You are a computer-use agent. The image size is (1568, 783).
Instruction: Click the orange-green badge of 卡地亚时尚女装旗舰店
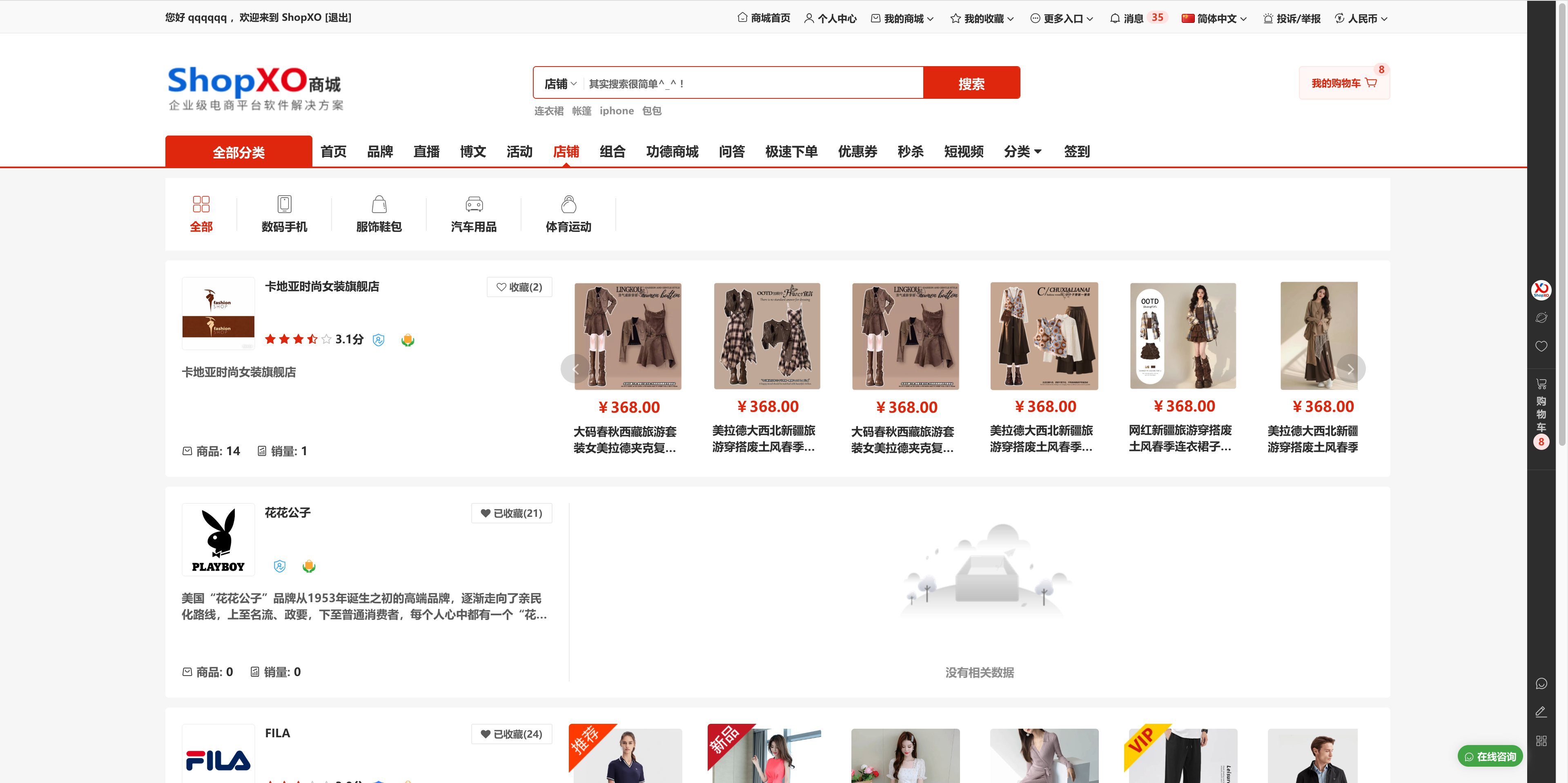[408, 340]
